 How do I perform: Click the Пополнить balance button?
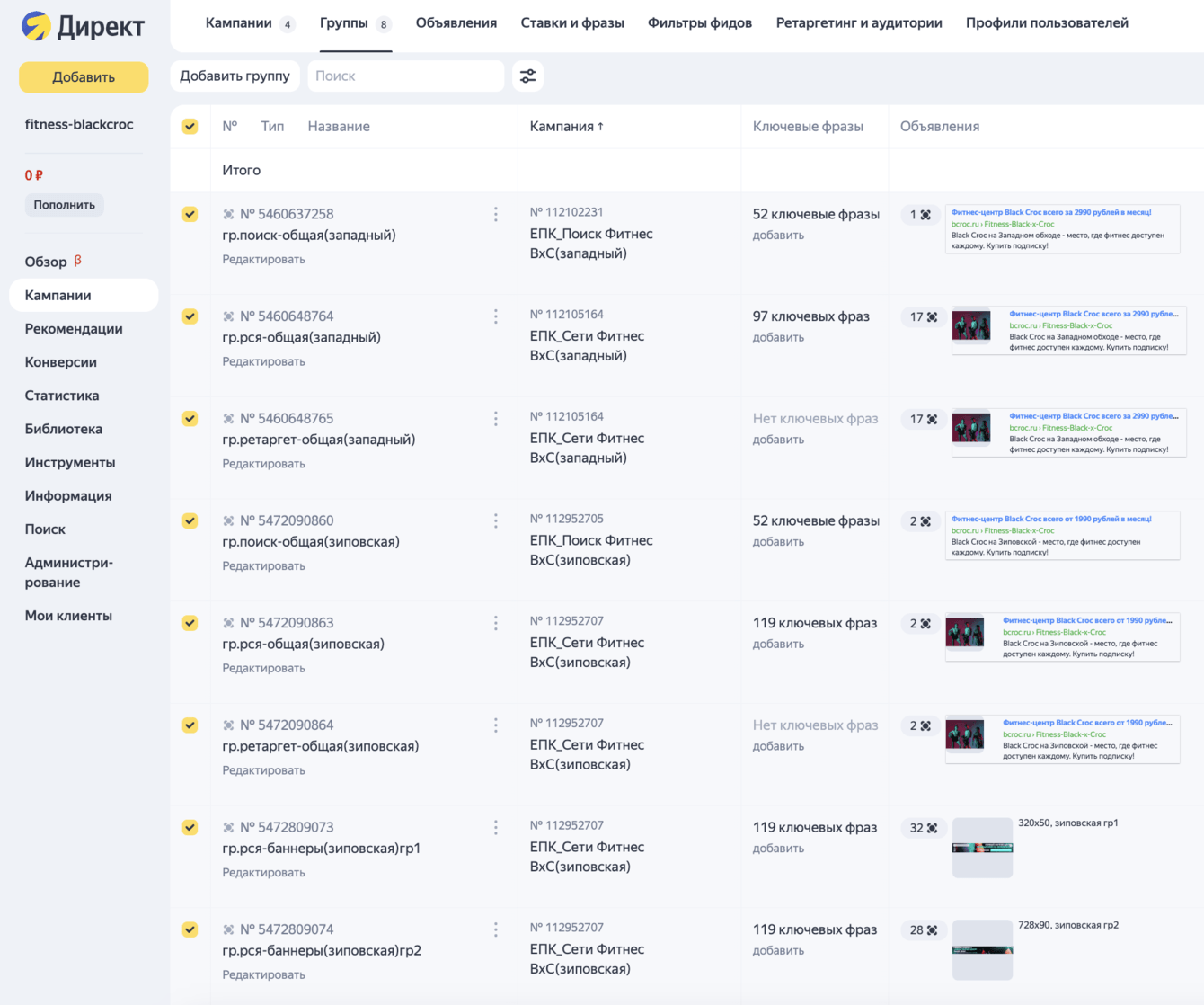(x=64, y=205)
